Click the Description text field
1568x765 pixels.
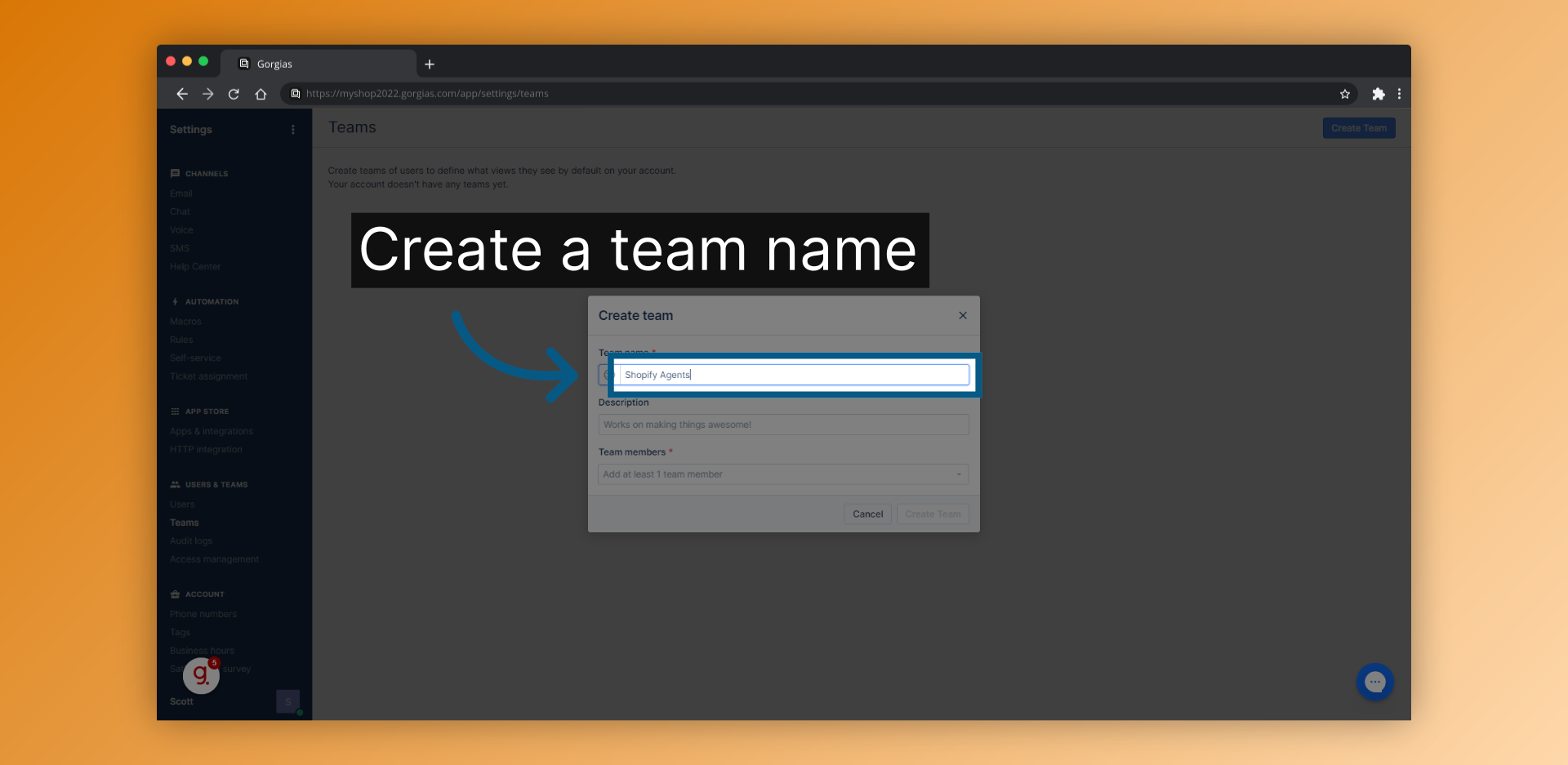click(x=784, y=425)
